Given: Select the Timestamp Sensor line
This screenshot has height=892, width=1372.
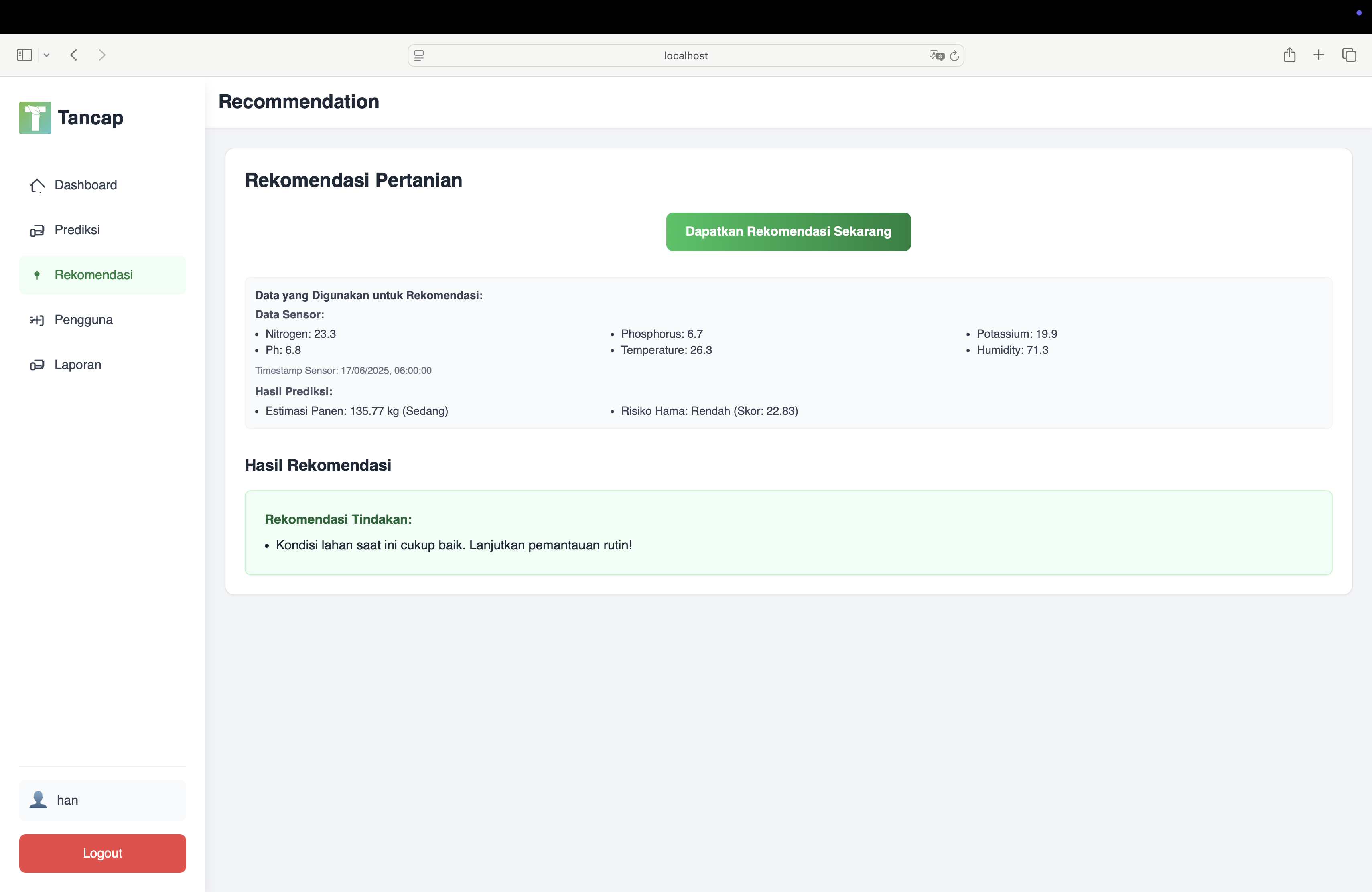Looking at the screenshot, I should point(343,371).
